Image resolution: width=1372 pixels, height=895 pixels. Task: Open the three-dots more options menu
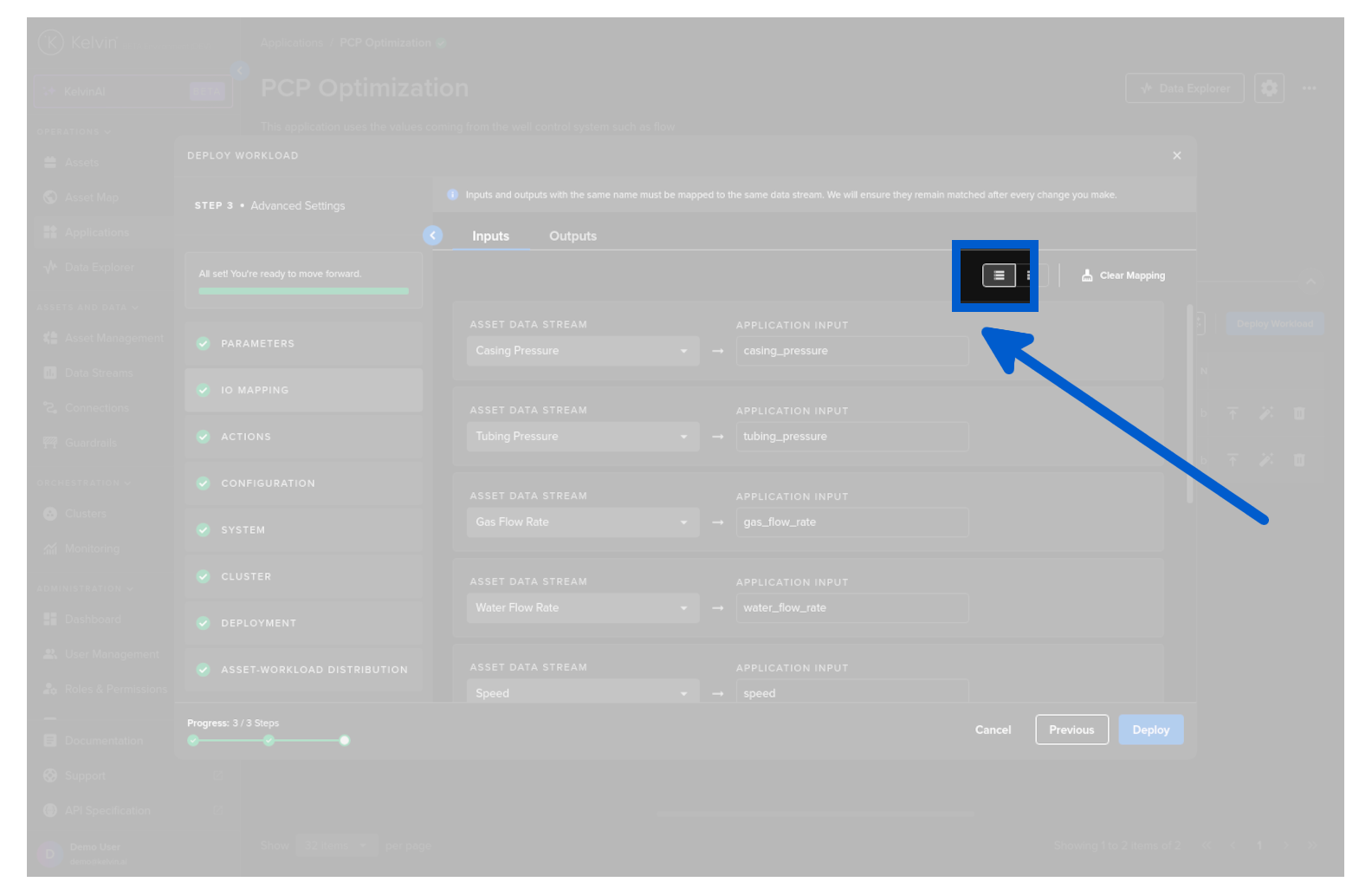[x=1309, y=88]
